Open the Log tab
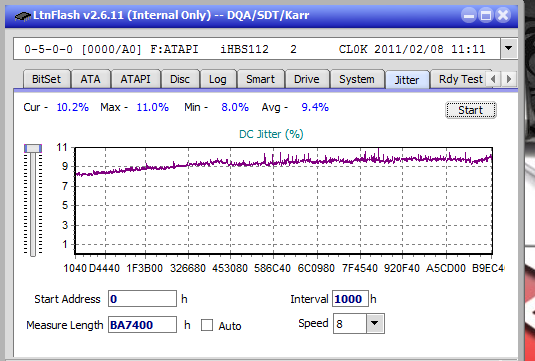This screenshot has height=361, width=535. point(218,79)
